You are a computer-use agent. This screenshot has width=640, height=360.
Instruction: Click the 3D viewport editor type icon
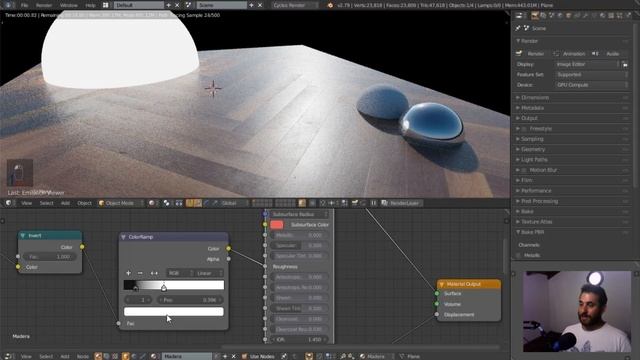9,203
